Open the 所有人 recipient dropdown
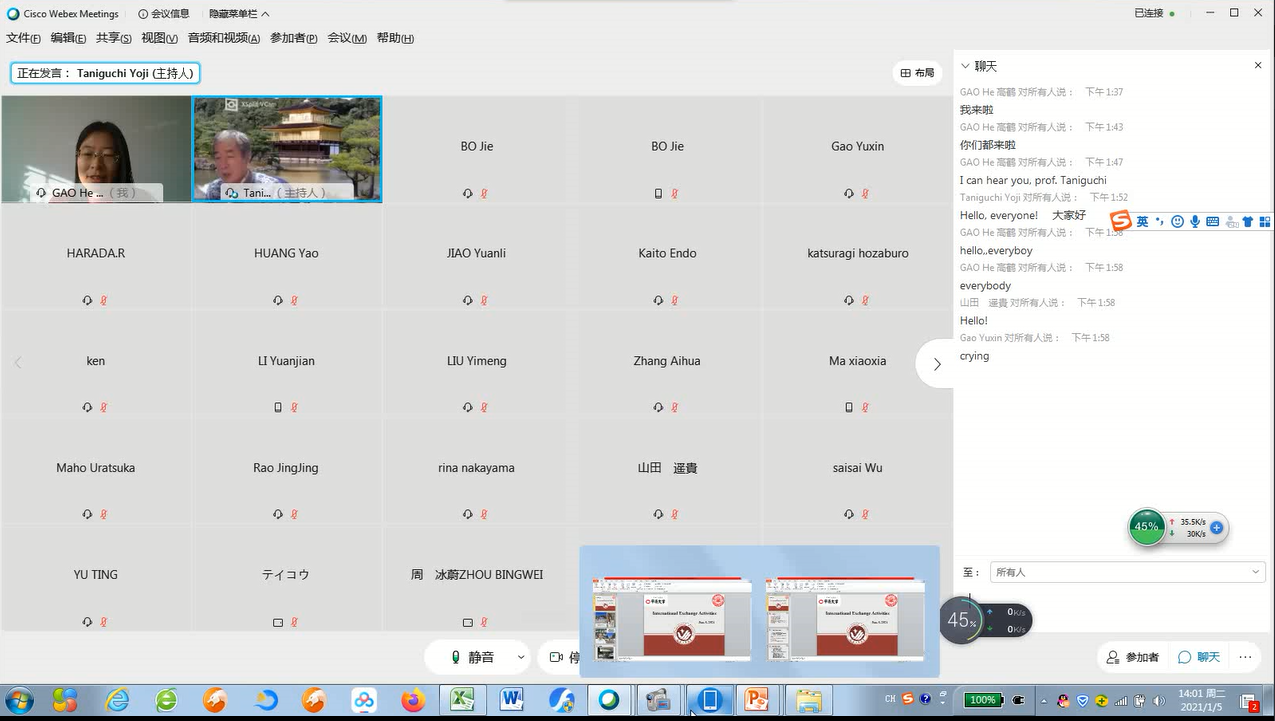 click(1126, 572)
